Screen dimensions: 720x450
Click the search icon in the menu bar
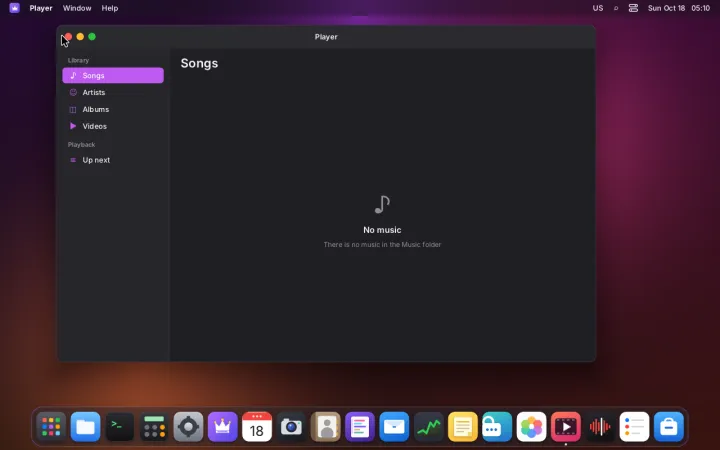pos(616,8)
